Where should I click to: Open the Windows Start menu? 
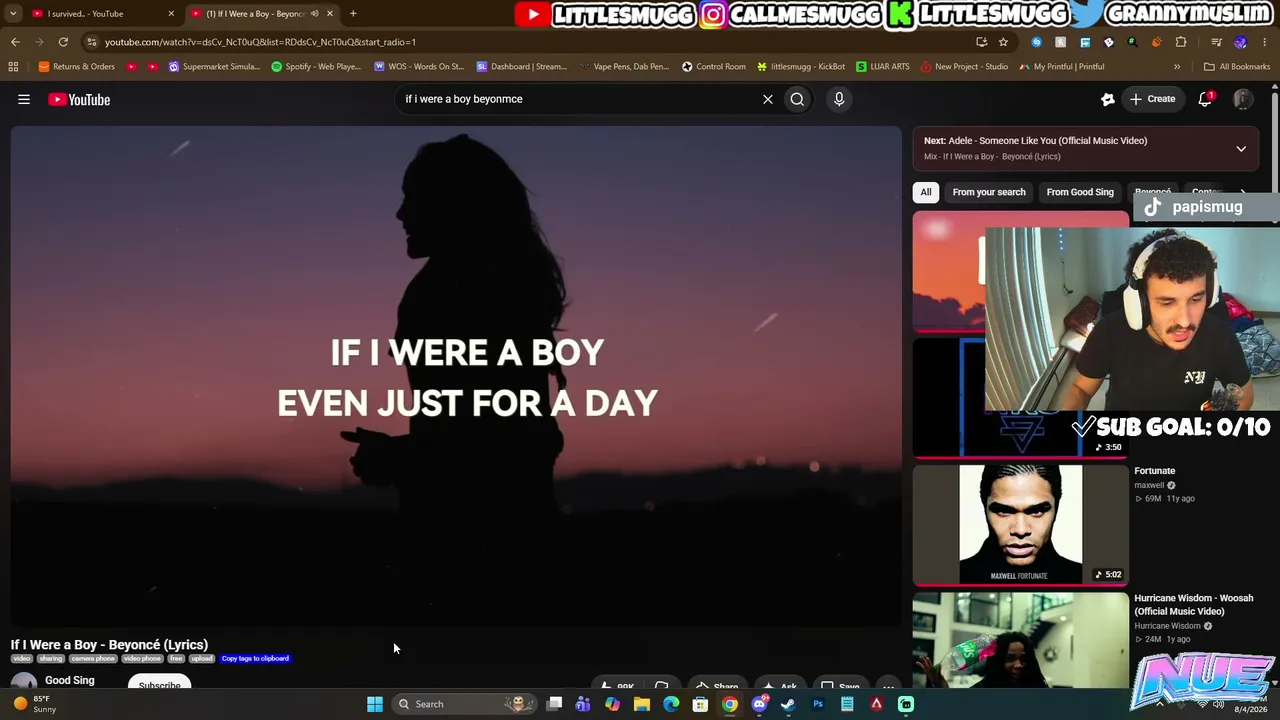point(375,704)
